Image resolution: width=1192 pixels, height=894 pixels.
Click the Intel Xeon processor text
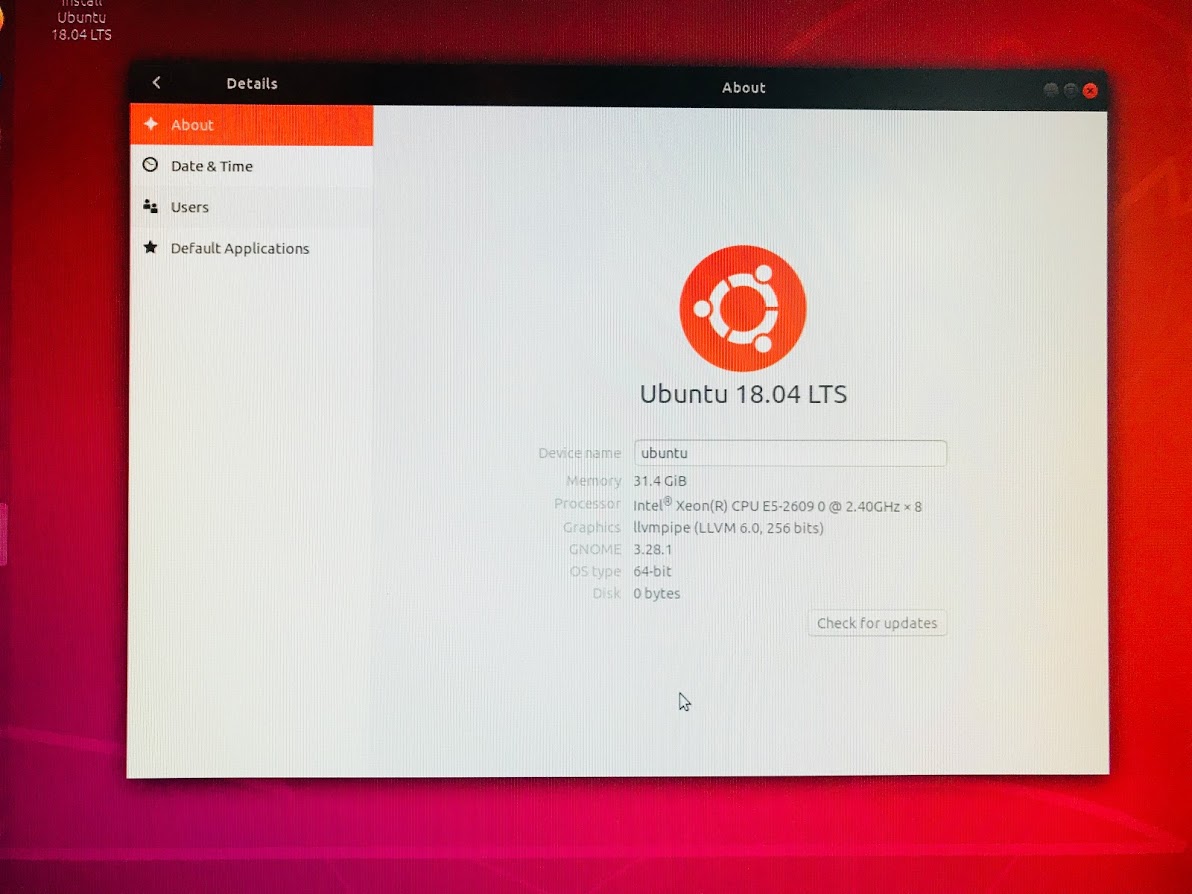point(777,505)
